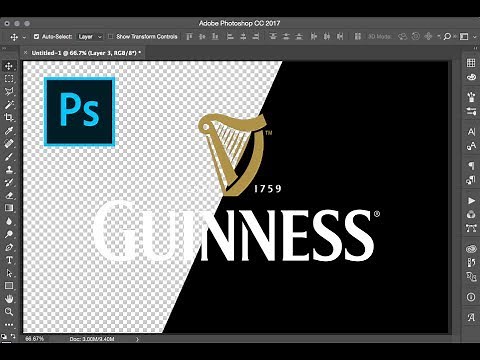Open the Paragraph Styles panel icon

click(x=471, y=180)
